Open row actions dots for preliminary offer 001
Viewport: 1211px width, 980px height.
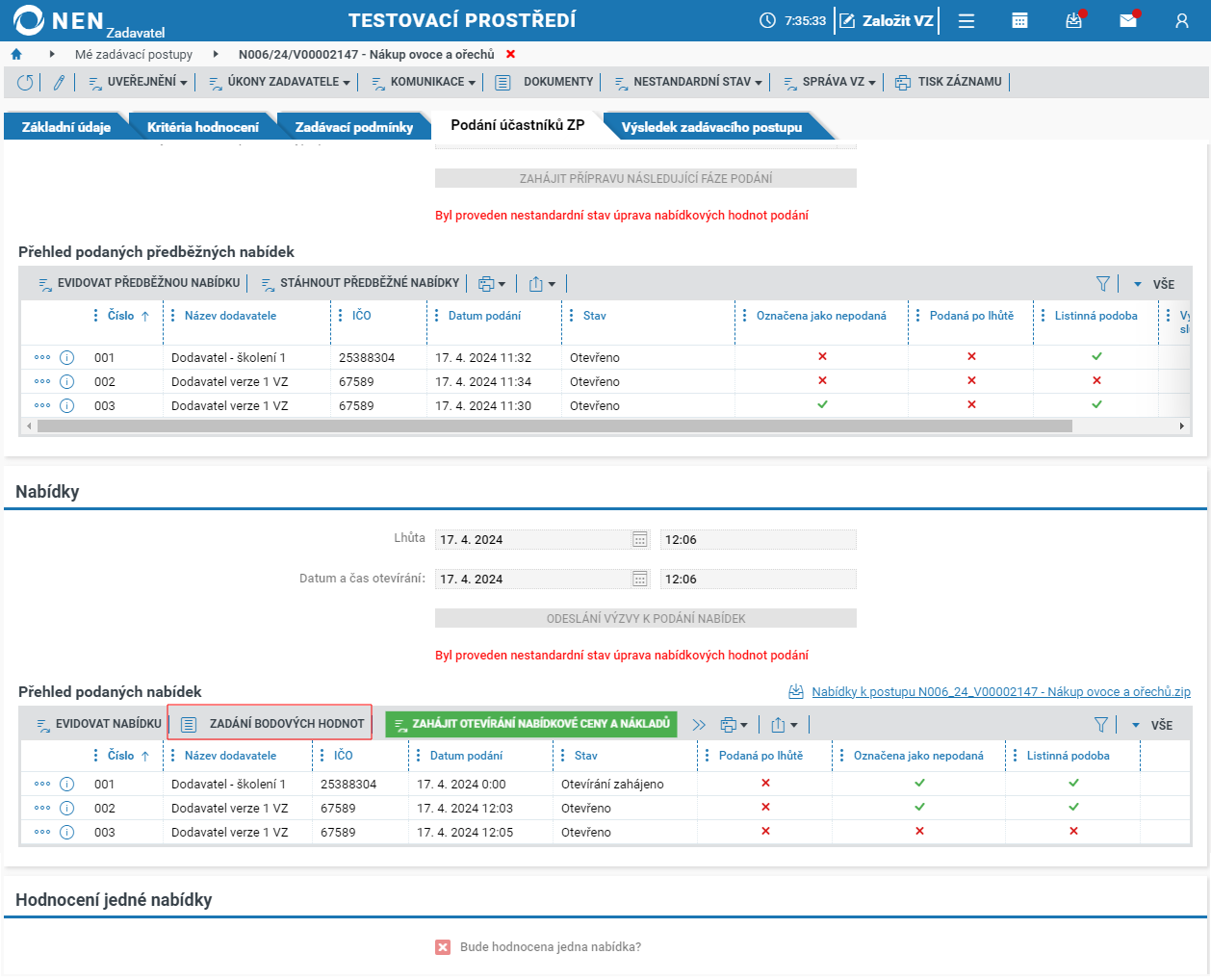[42, 357]
